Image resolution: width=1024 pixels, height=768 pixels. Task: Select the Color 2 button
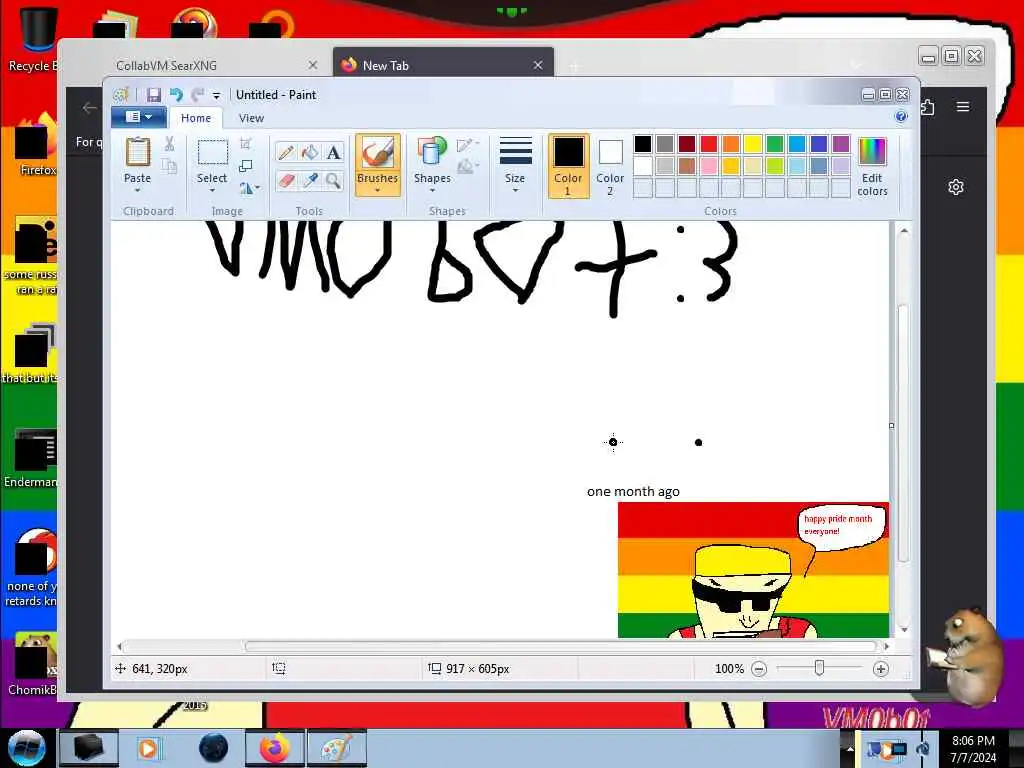point(610,166)
